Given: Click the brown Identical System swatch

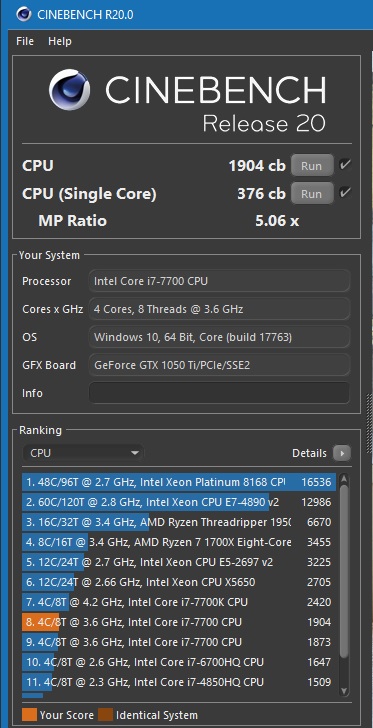Looking at the screenshot, I should pos(105,715).
